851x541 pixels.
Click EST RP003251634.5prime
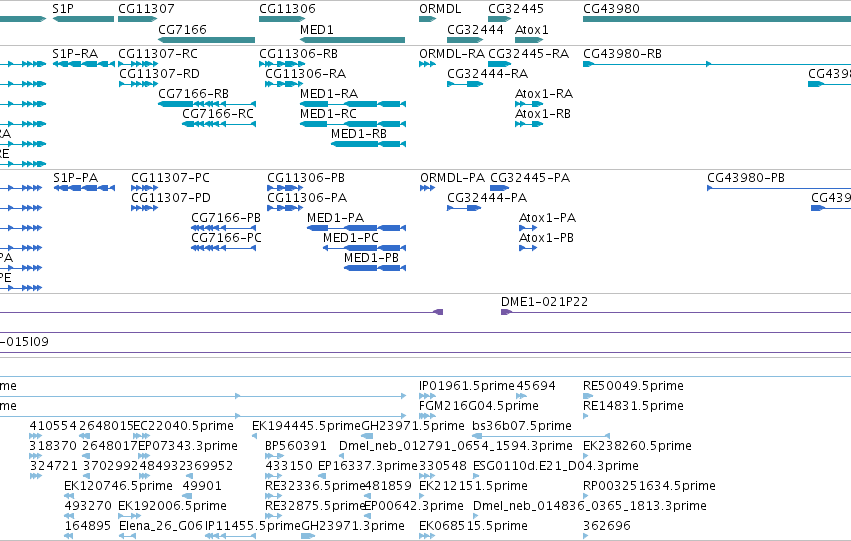click(x=586, y=496)
